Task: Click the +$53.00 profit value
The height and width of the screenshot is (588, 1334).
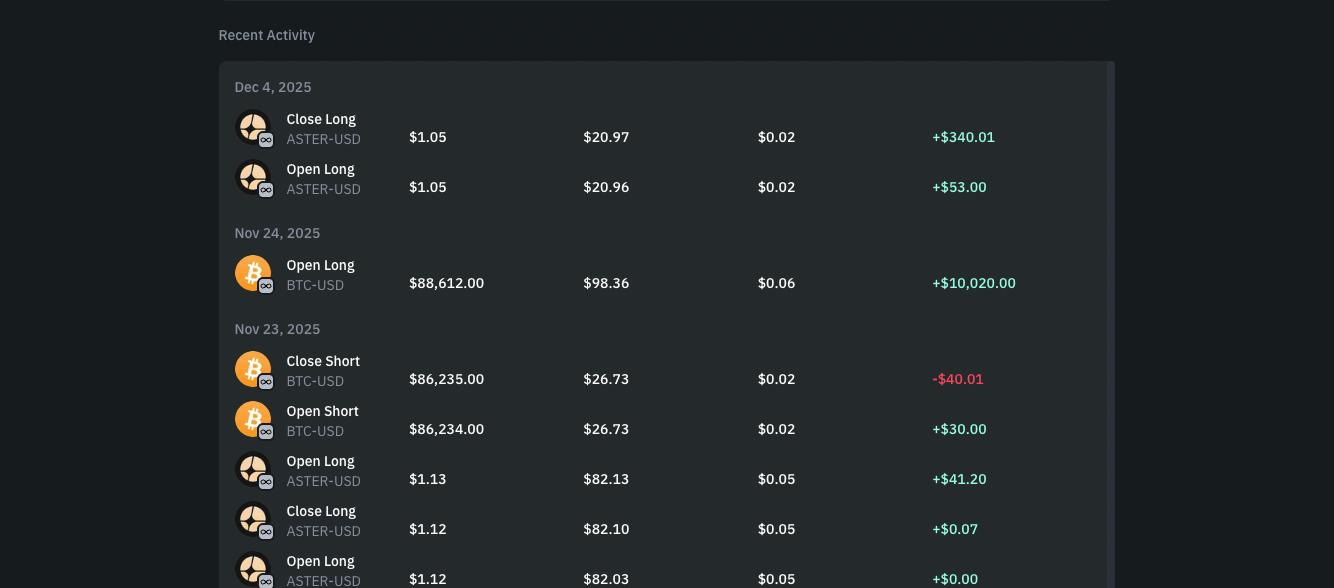Action: (959, 187)
